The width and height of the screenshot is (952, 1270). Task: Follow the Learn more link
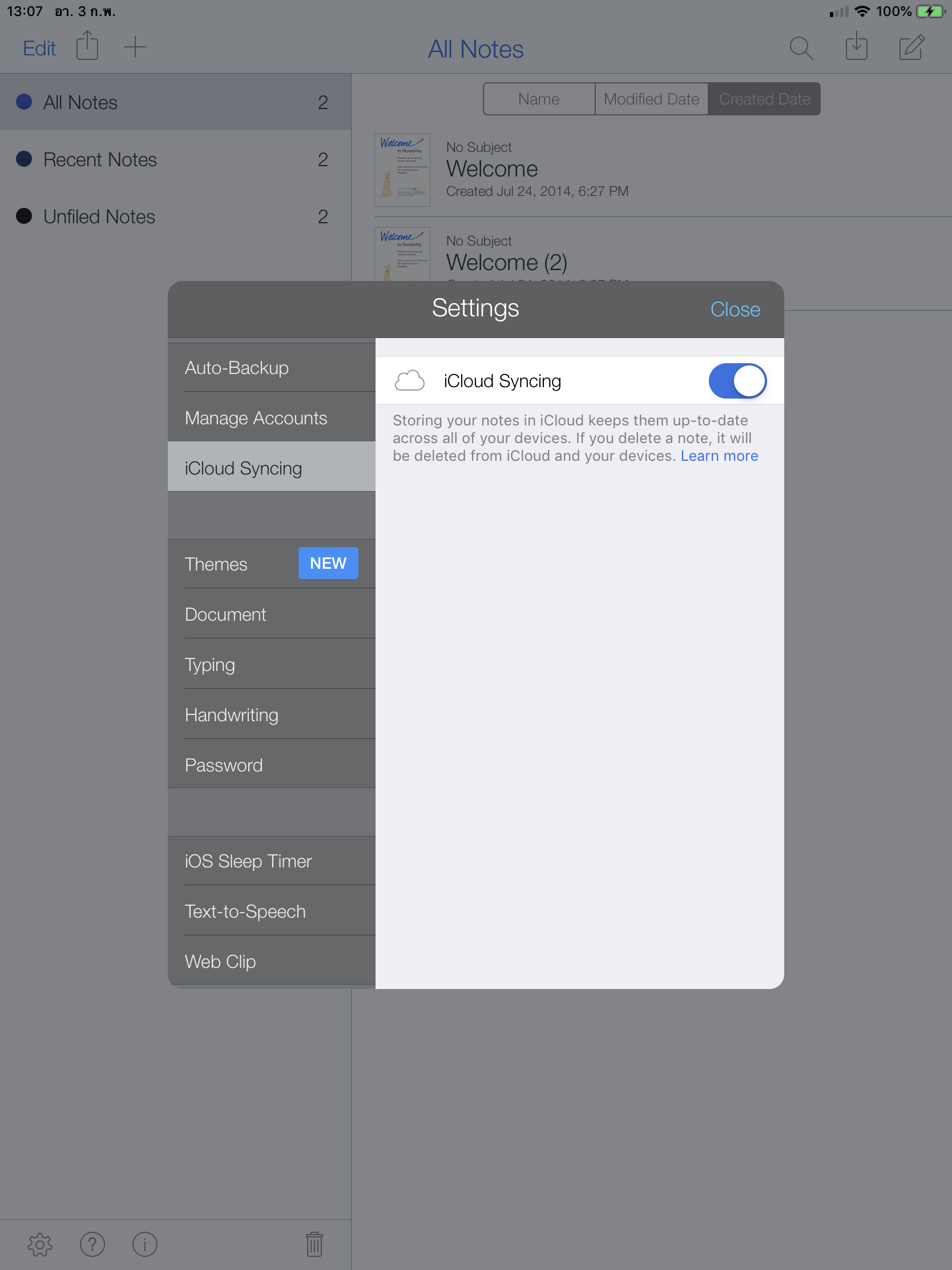coord(719,456)
